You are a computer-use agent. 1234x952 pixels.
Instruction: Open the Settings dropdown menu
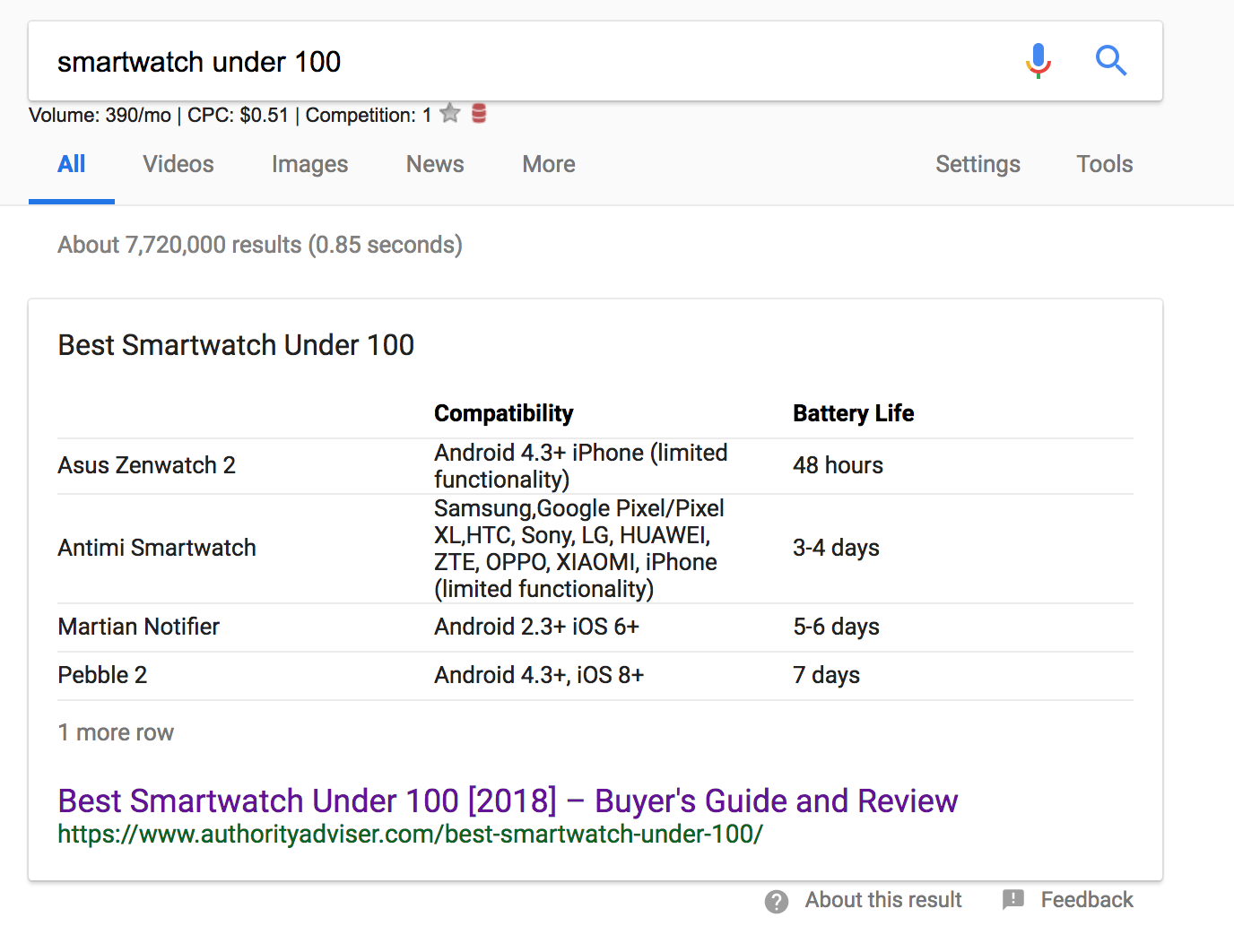point(978,164)
